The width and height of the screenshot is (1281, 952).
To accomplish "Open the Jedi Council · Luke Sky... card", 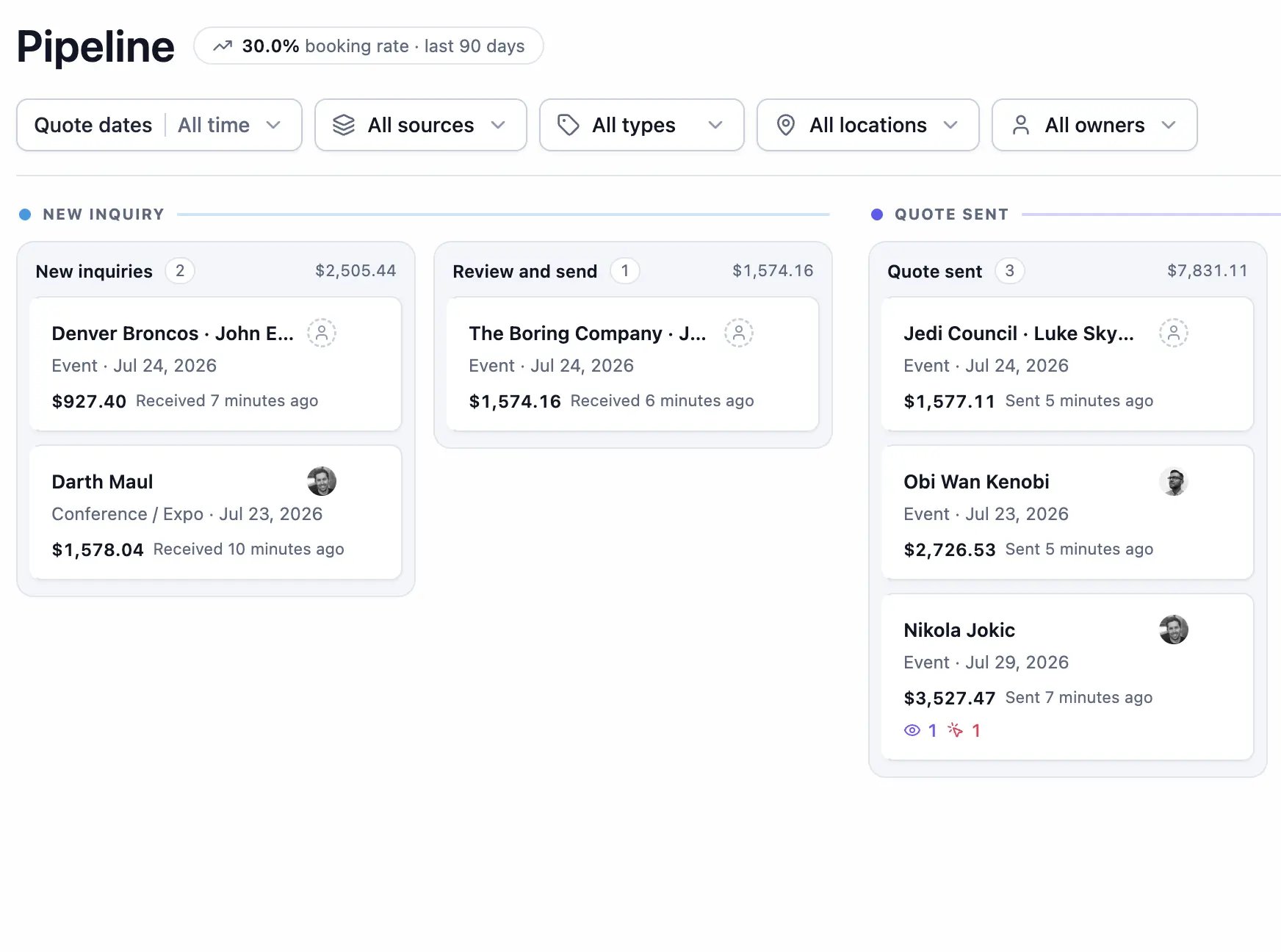I will point(1067,364).
